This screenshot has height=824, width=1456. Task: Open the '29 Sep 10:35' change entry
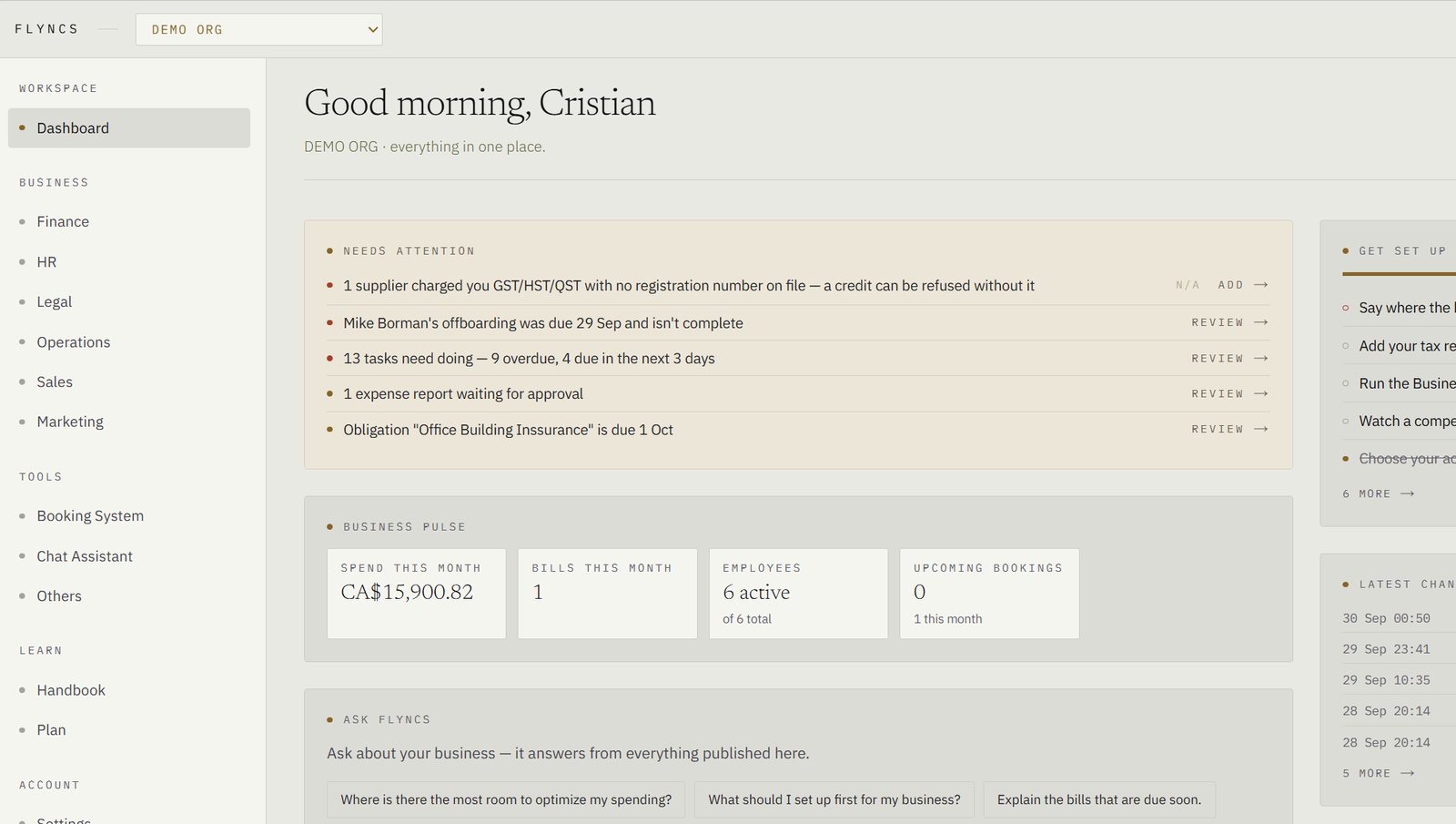pyautogui.click(x=1386, y=680)
